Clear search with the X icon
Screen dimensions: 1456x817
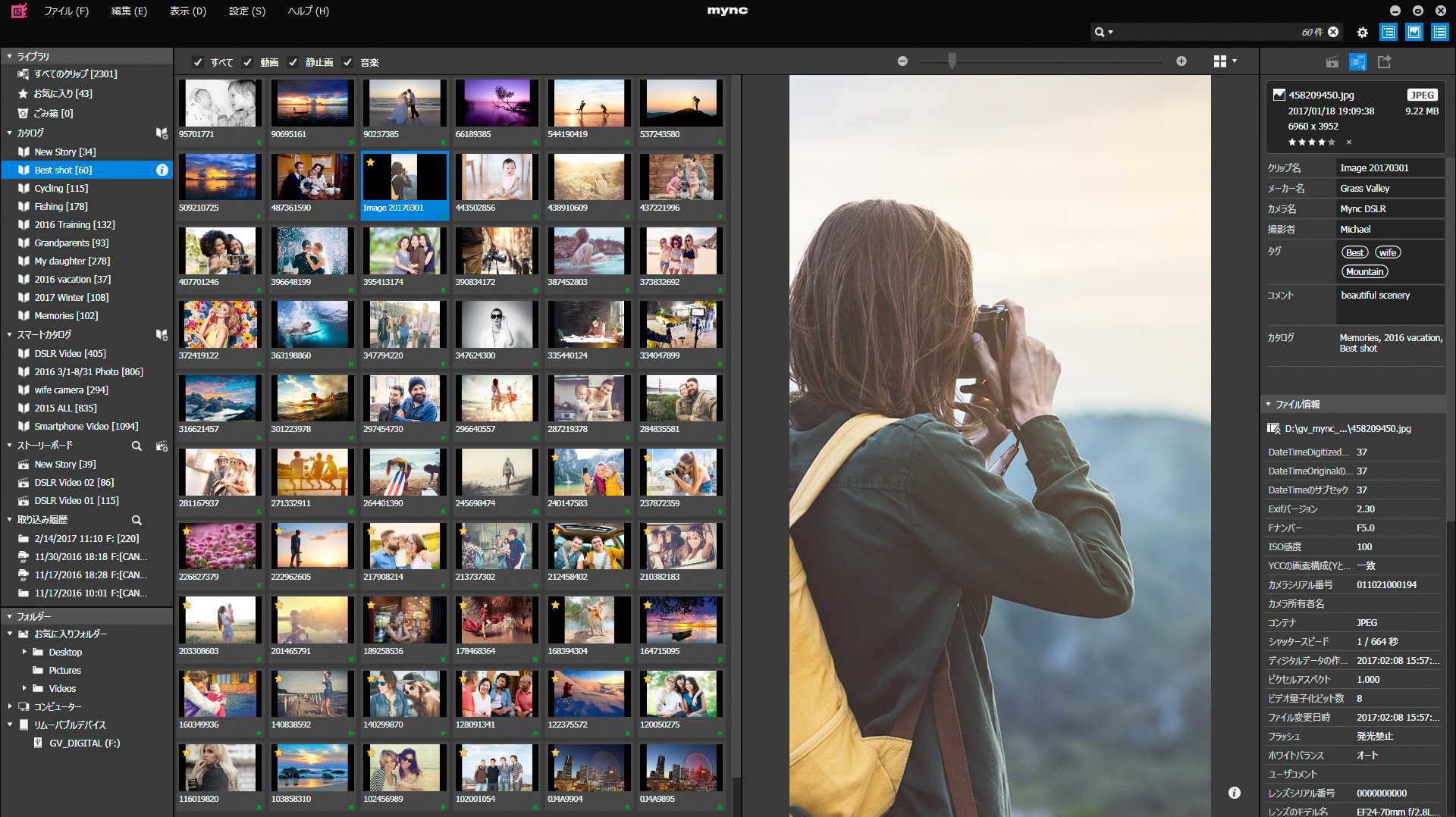coord(1333,32)
